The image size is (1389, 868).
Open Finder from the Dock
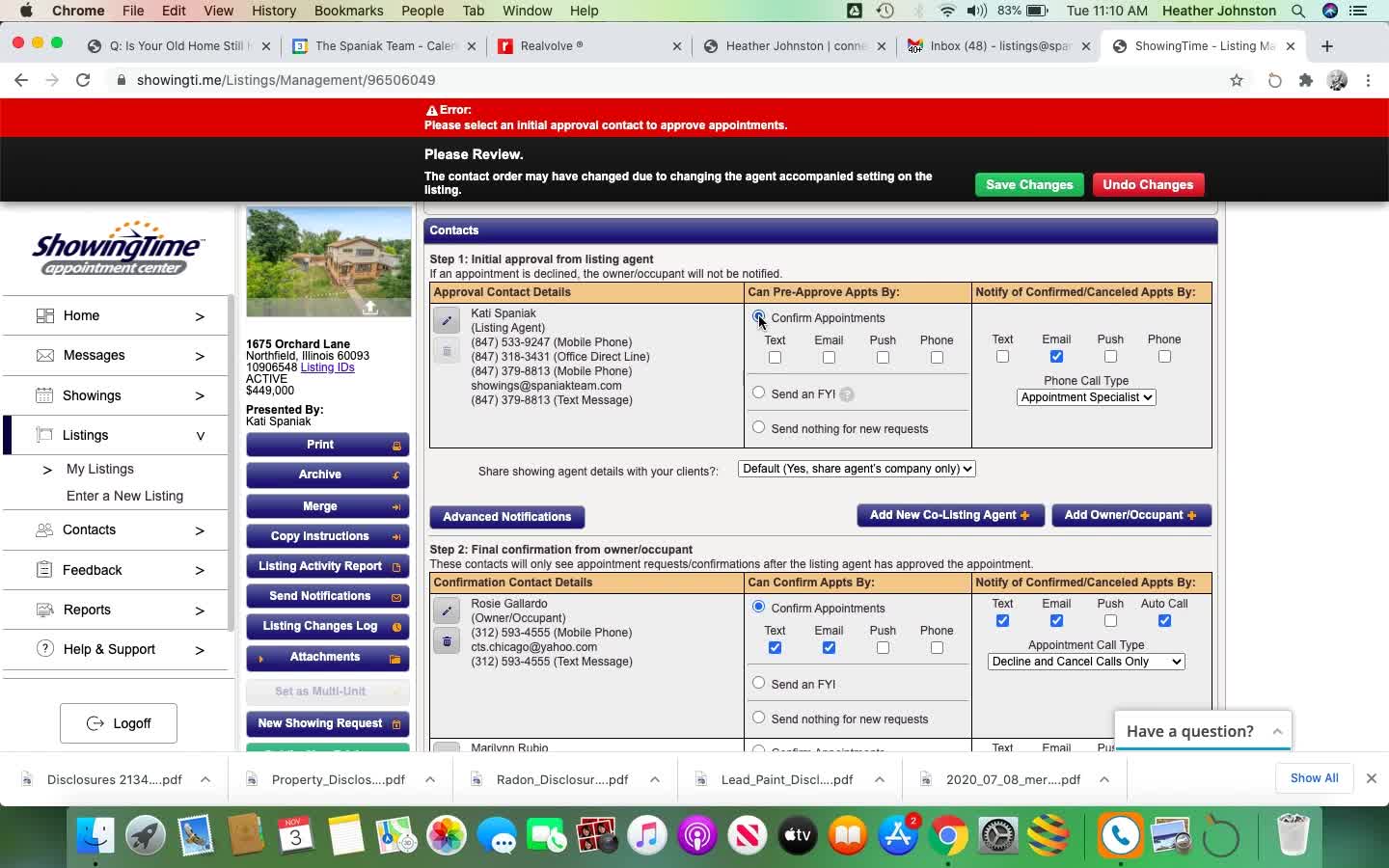(x=95, y=835)
